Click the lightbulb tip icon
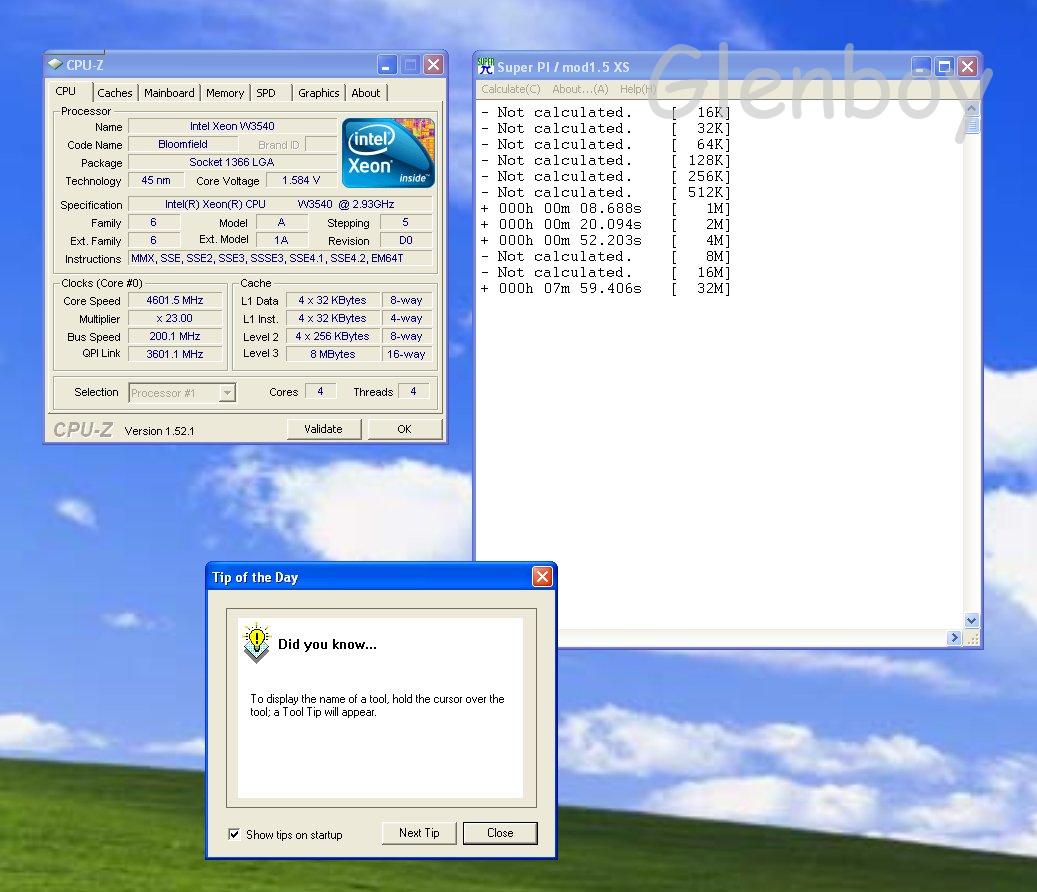The image size is (1037, 892). pyautogui.click(x=257, y=642)
